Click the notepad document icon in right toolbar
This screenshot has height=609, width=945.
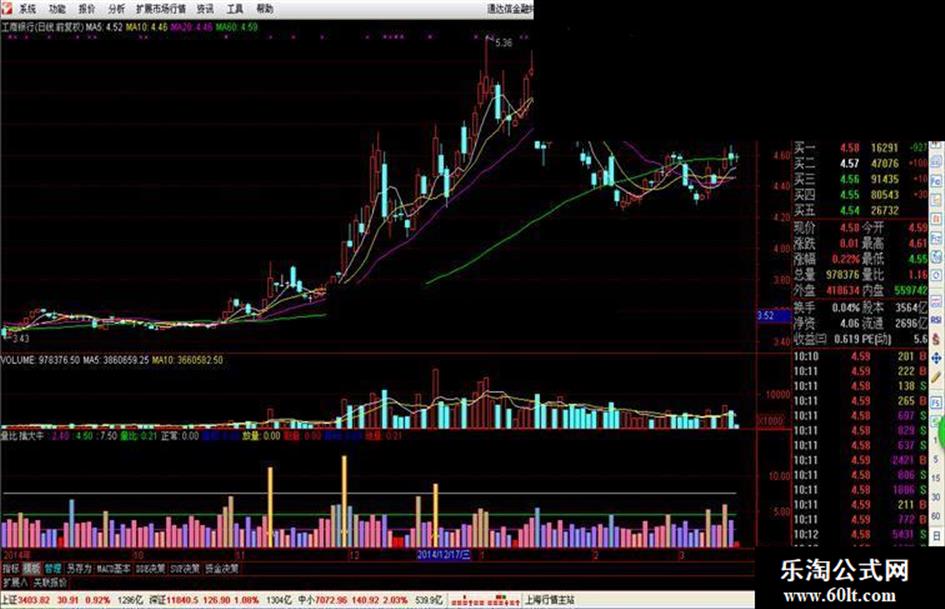pyautogui.click(x=936, y=200)
